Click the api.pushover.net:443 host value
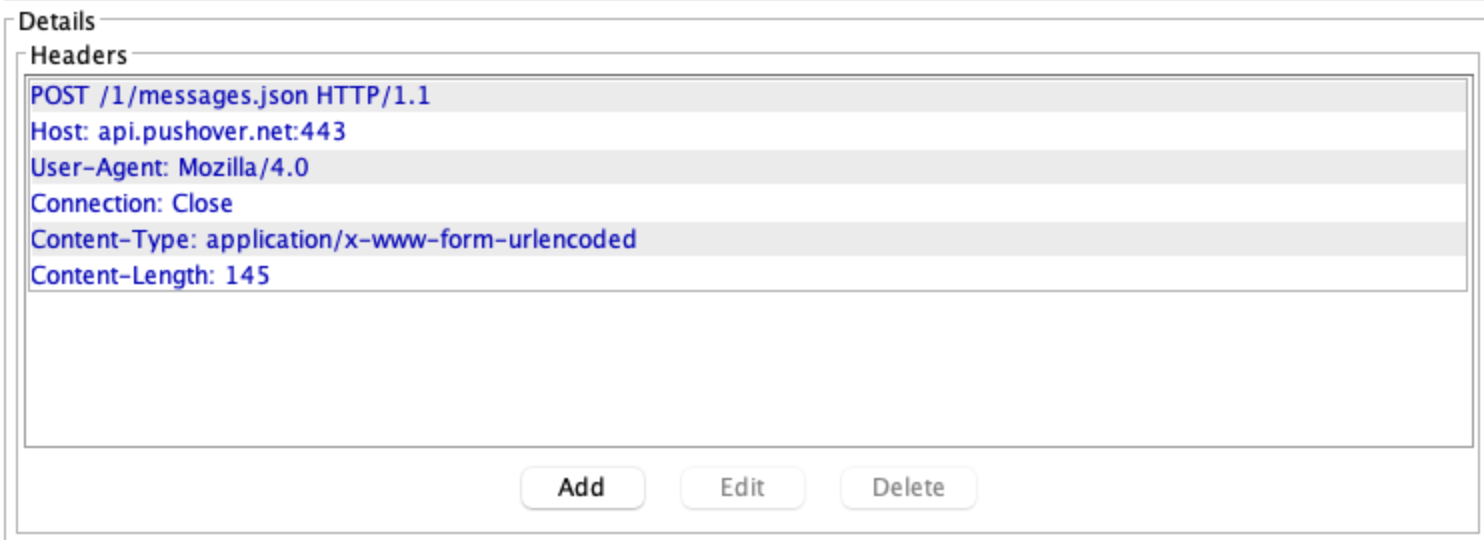The height and width of the screenshot is (540, 1484). coord(222,132)
